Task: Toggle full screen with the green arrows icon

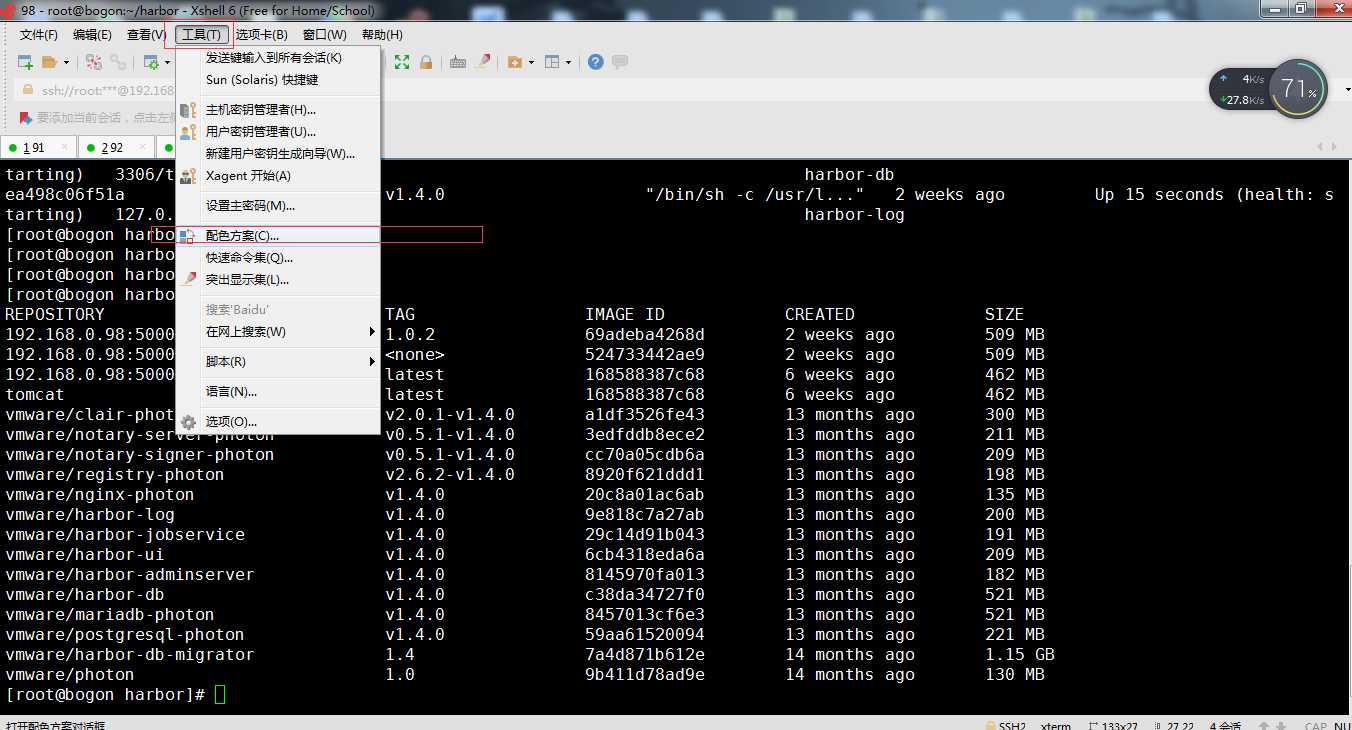Action: coord(402,62)
